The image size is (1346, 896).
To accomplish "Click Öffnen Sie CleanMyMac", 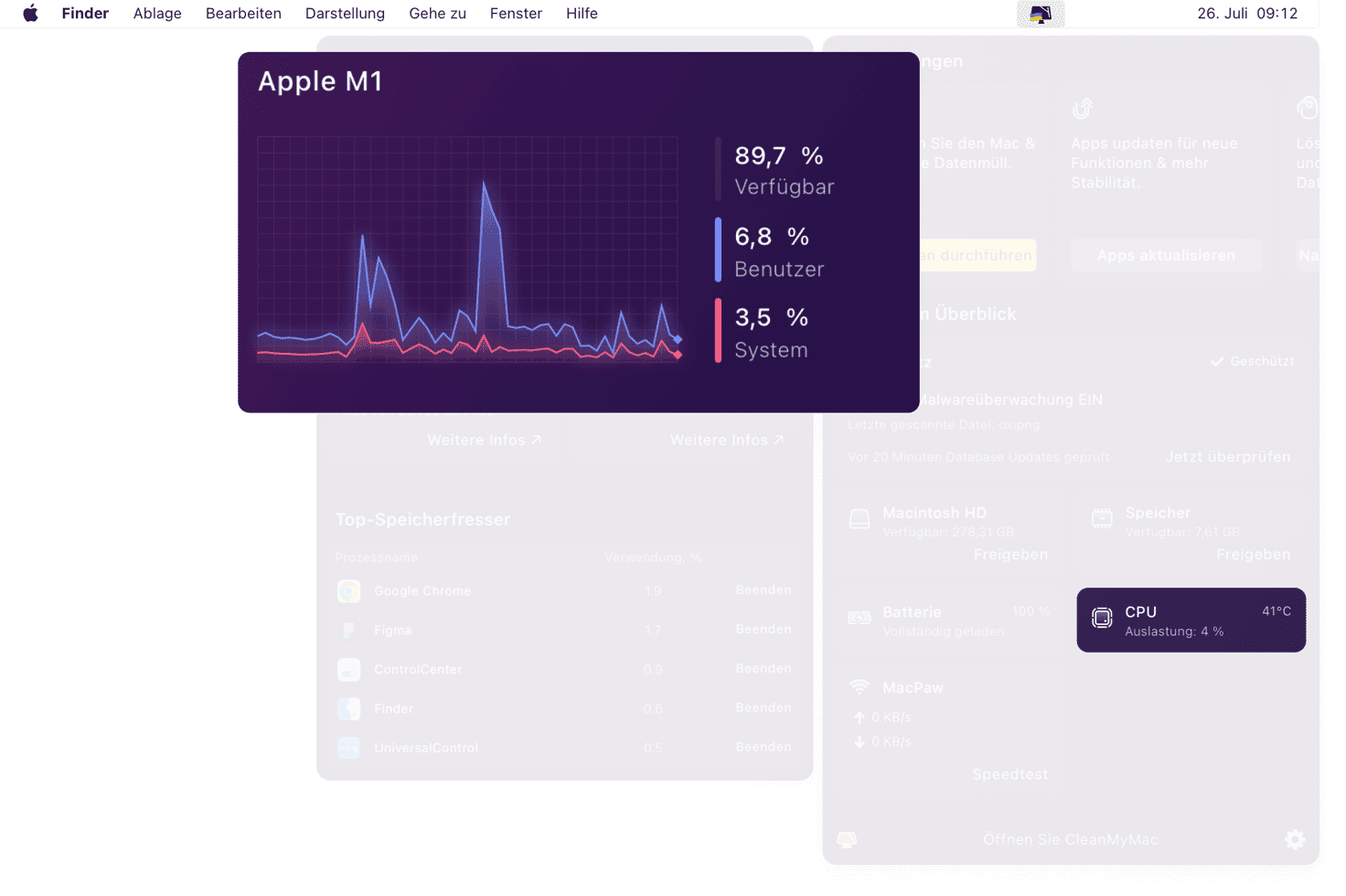I will coord(1070,839).
